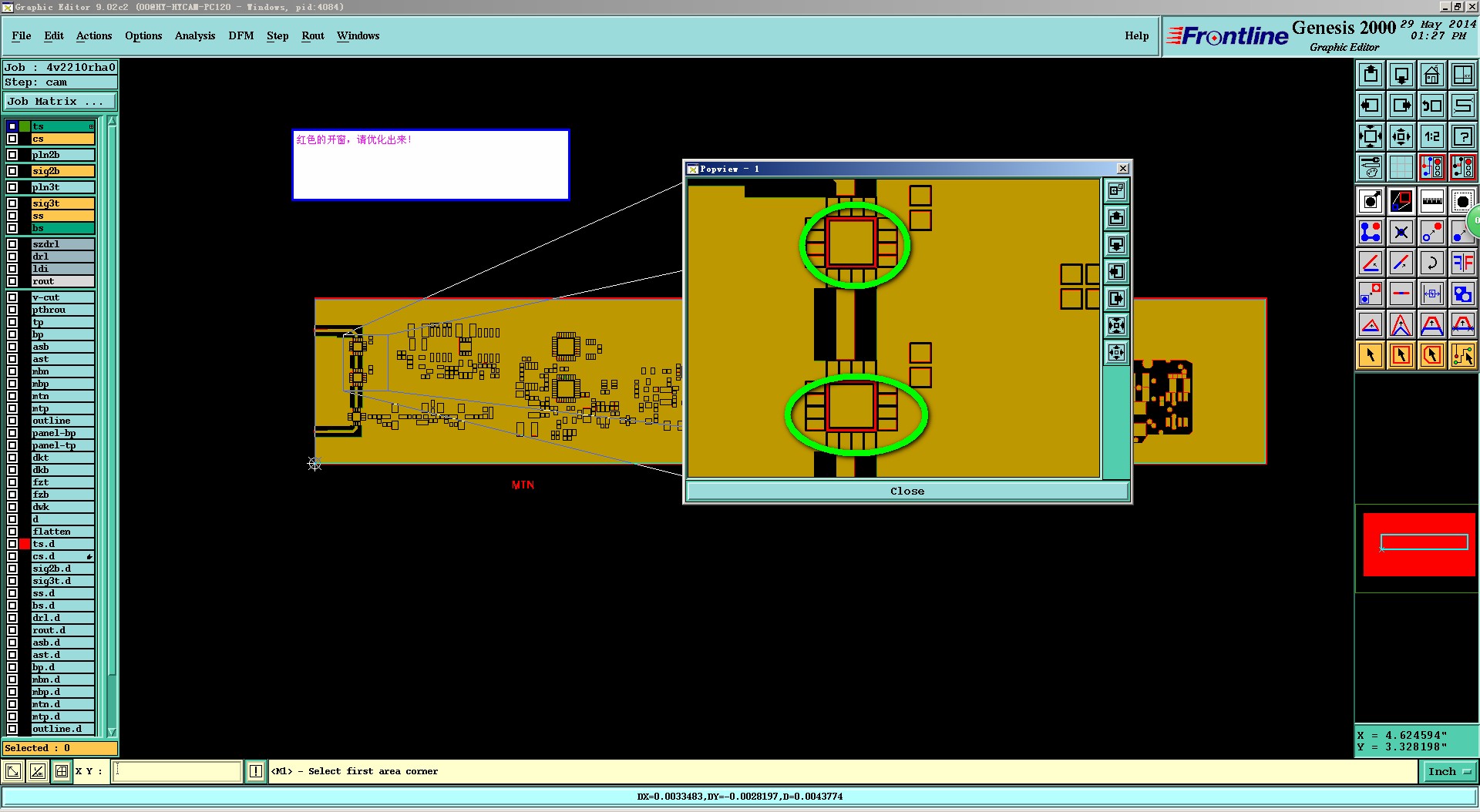
Task: Open the Analysis menu
Action: click(195, 35)
